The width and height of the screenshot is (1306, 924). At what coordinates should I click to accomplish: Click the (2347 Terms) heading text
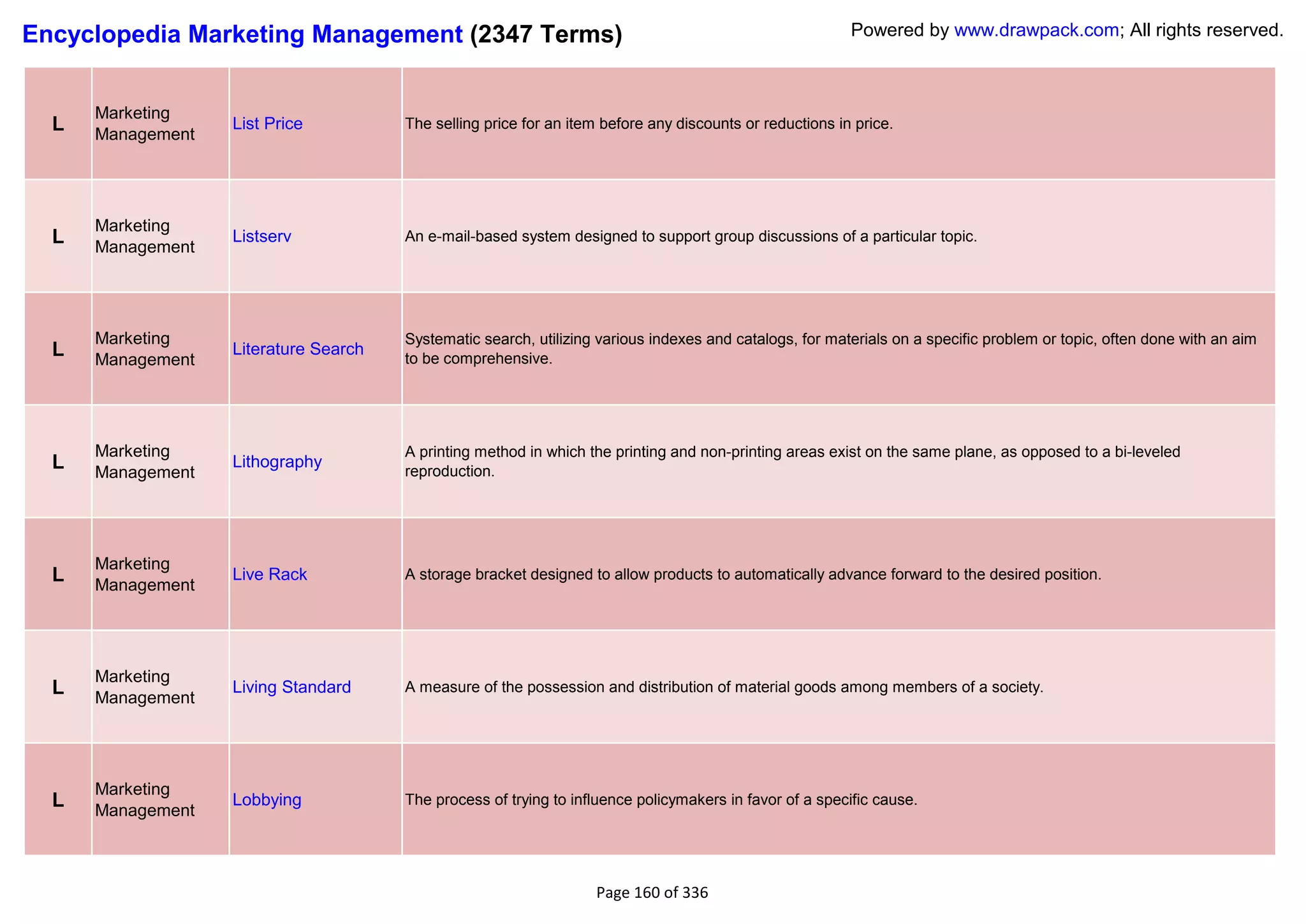546,34
